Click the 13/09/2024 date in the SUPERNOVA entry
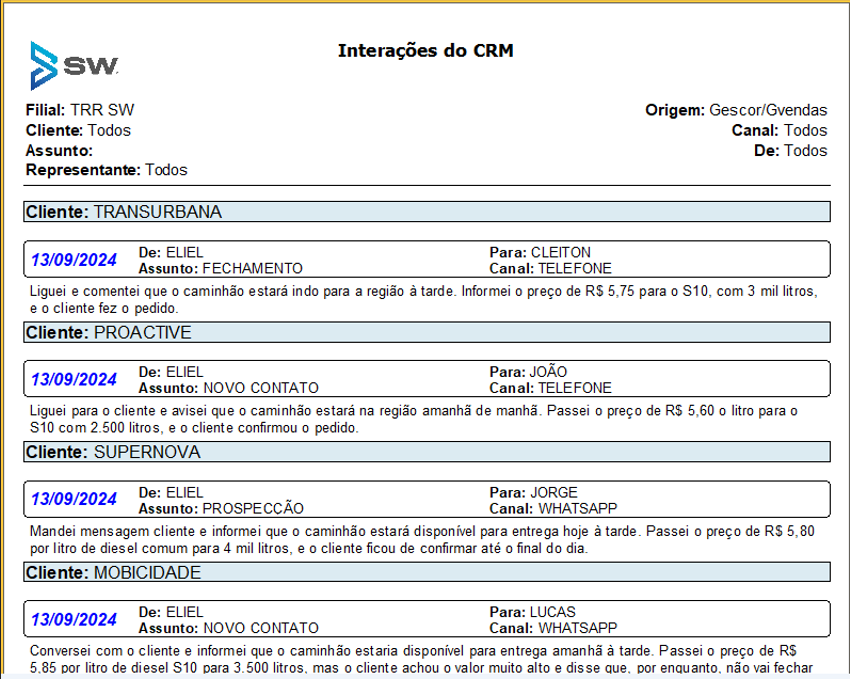 (74, 499)
